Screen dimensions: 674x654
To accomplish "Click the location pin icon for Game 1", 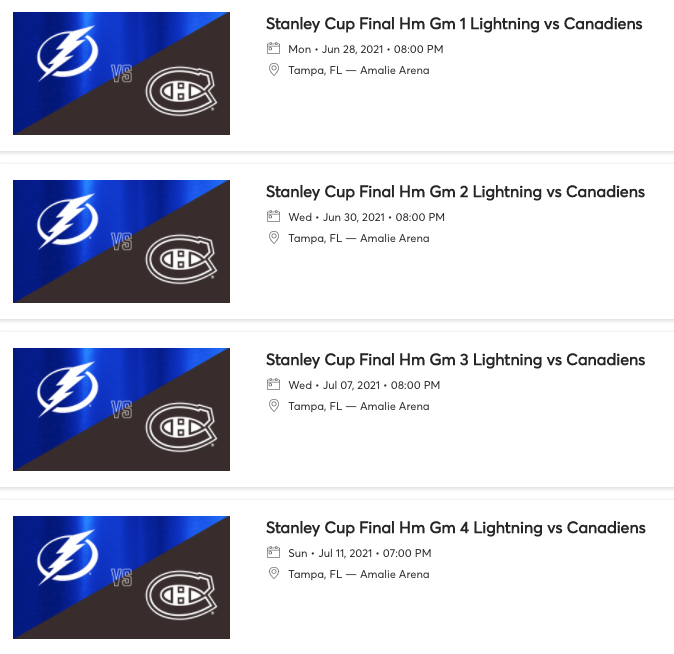I will click(x=273, y=70).
